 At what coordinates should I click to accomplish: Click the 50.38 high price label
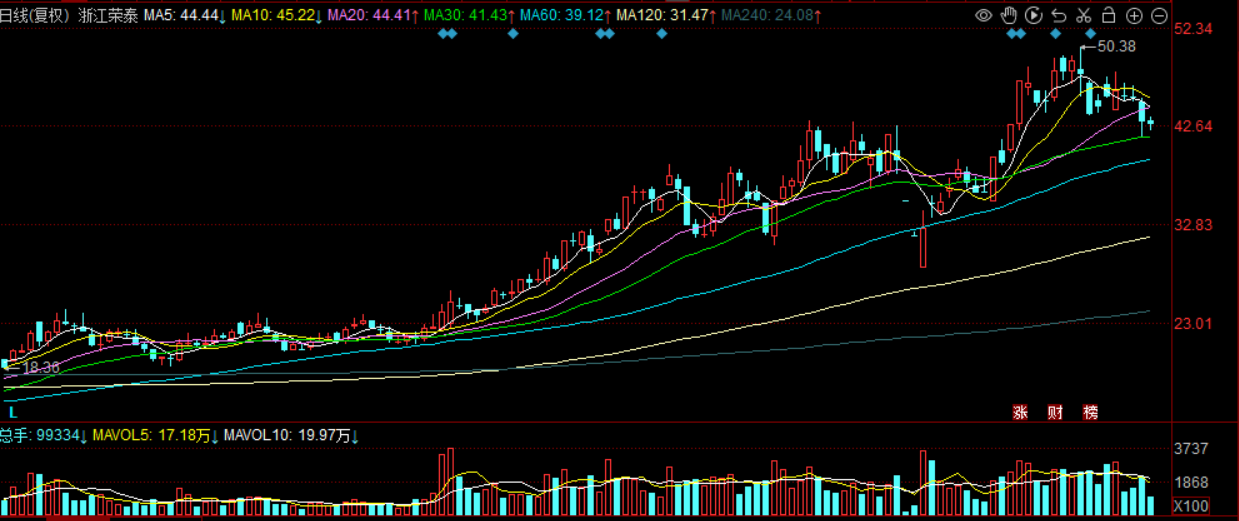pyautogui.click(x=1117, y=46)
